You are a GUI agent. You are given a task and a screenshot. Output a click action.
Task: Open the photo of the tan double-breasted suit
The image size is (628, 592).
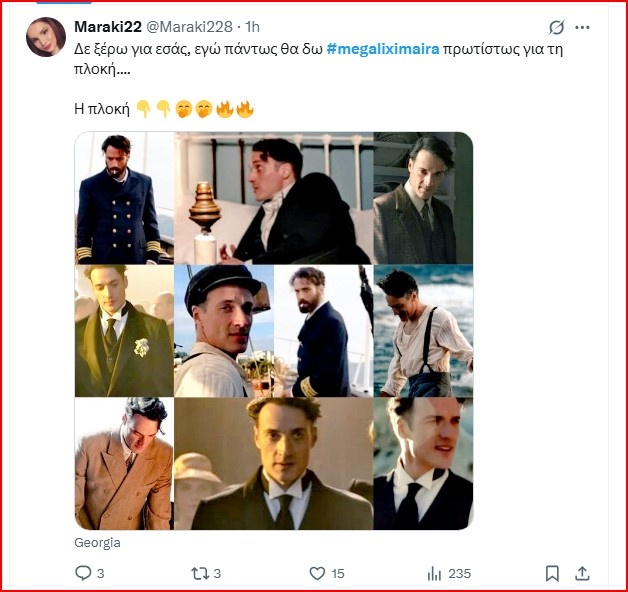pyautogui.click(x=124, y=463)
